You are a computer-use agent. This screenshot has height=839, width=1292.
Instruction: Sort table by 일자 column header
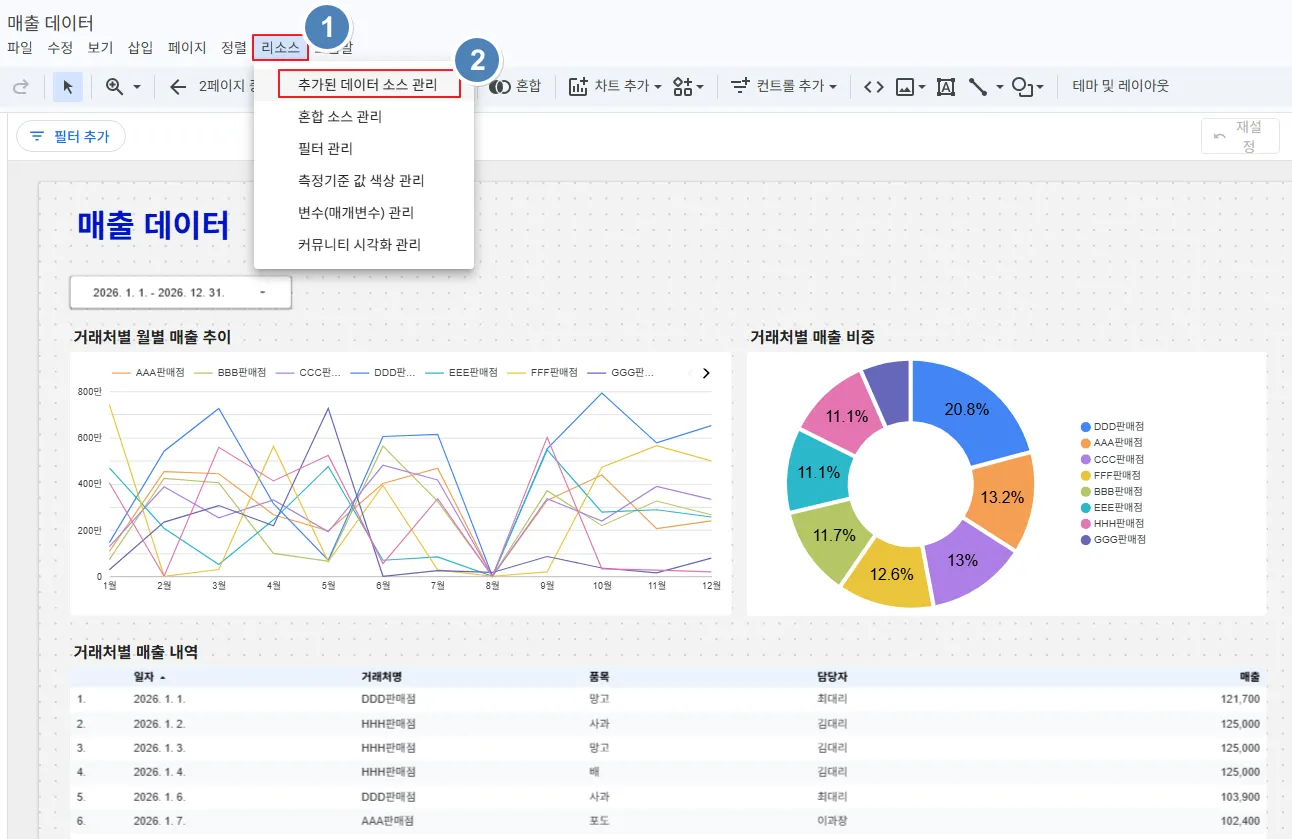coord(144,677)
